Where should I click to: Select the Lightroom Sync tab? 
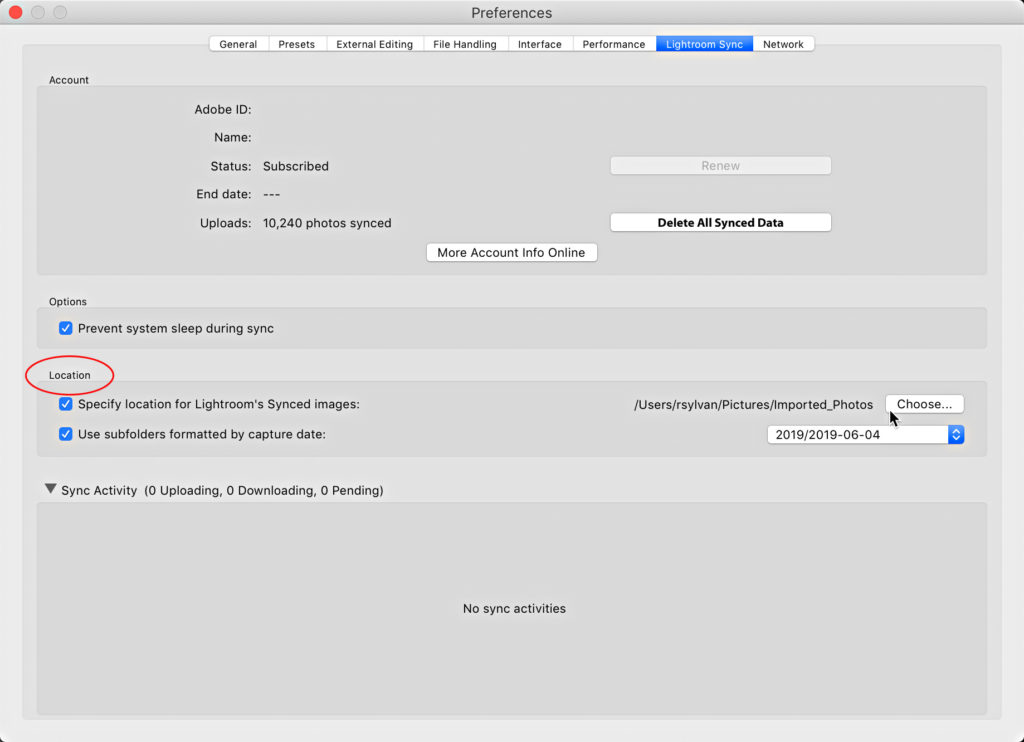(704, 44)
